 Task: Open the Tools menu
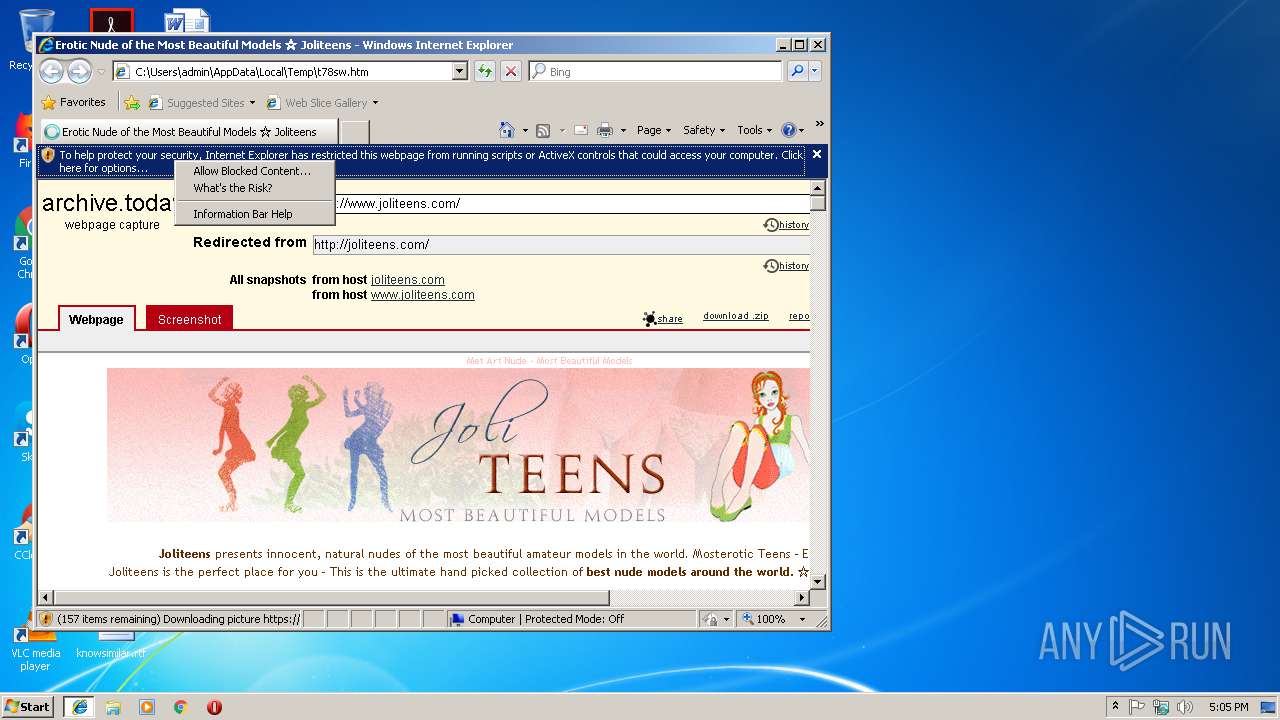coord(754,130)
